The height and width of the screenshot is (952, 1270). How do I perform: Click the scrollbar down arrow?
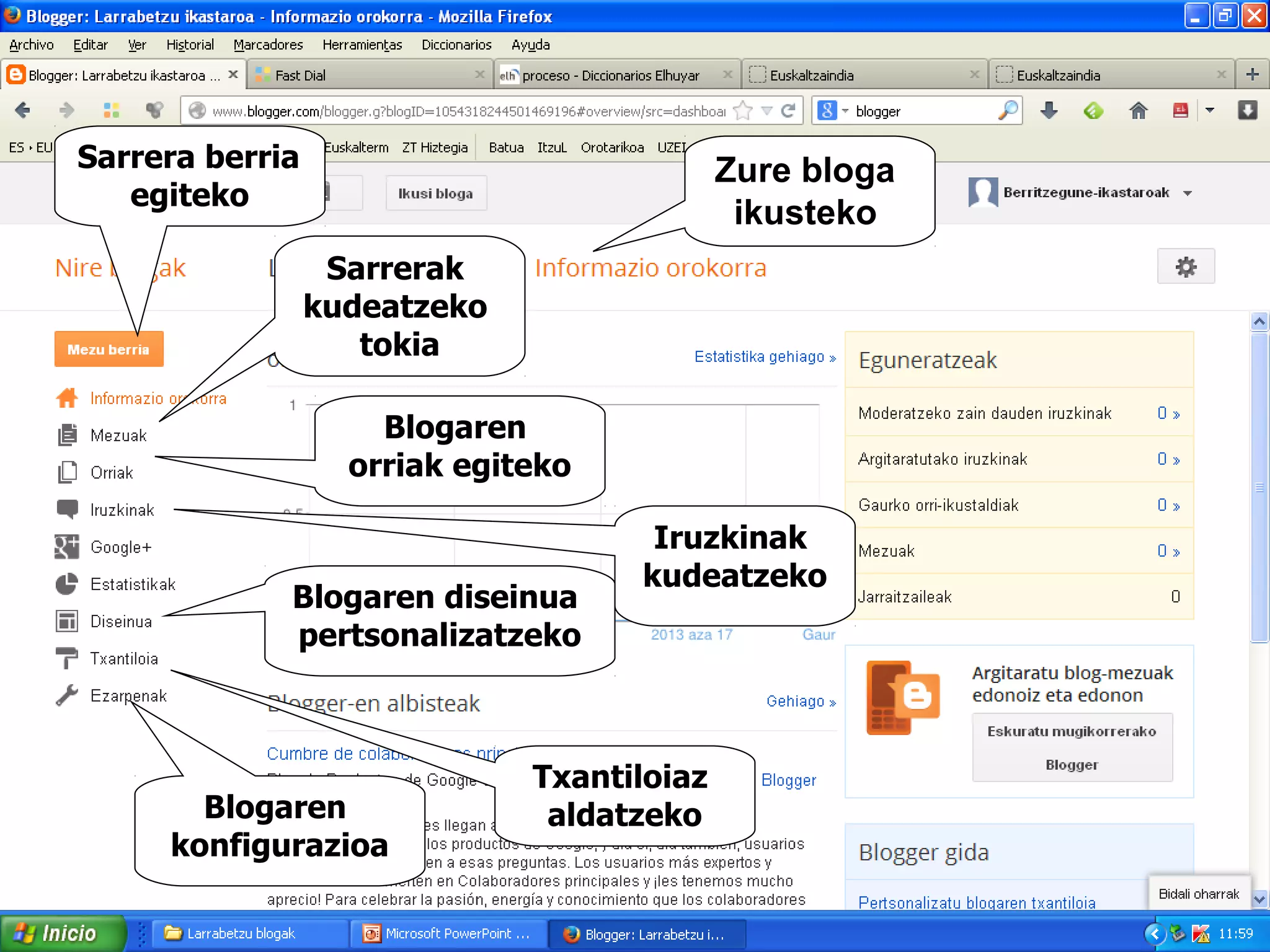click(1259, 899)
